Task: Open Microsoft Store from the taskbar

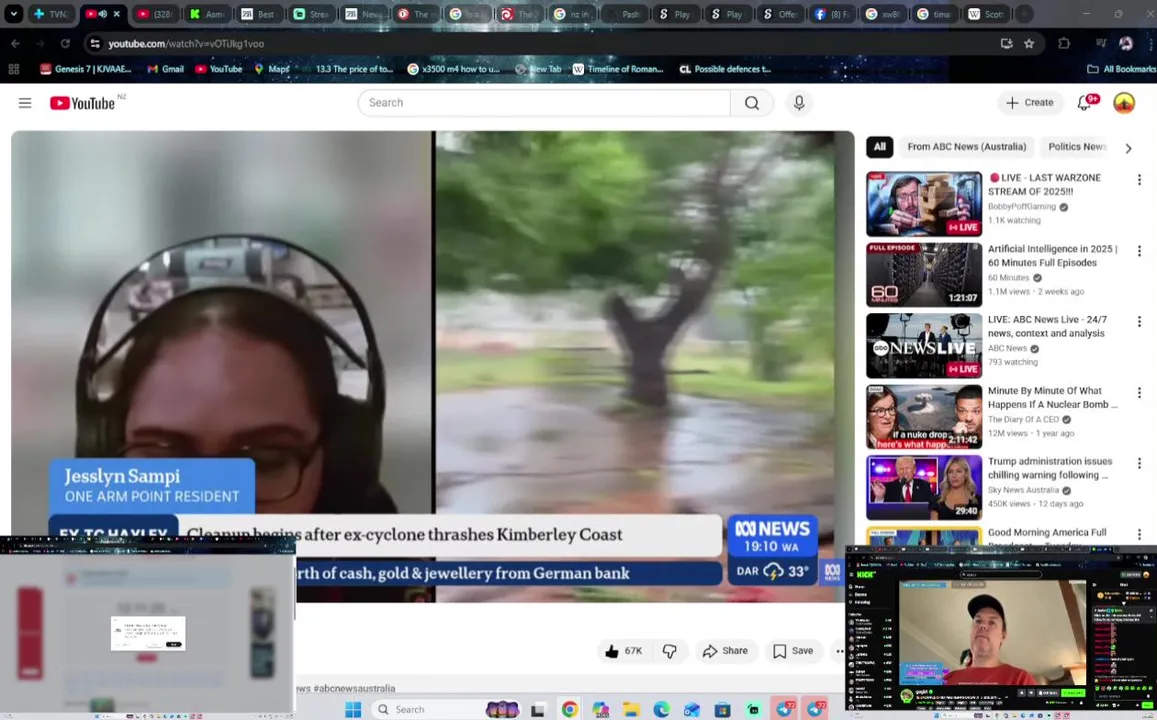Action: click(x=722, y=710)
